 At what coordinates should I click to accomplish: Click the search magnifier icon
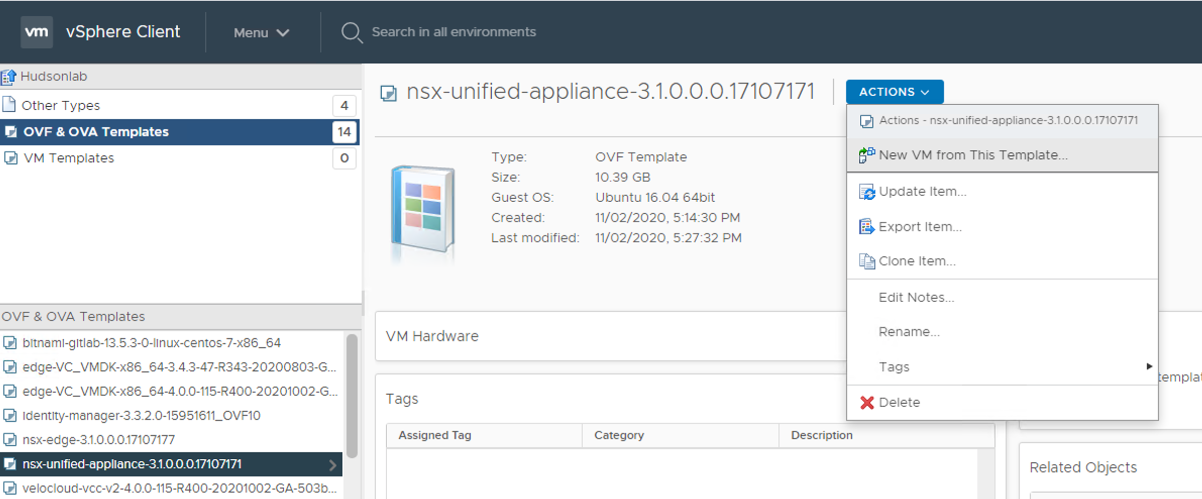(351, 32)
